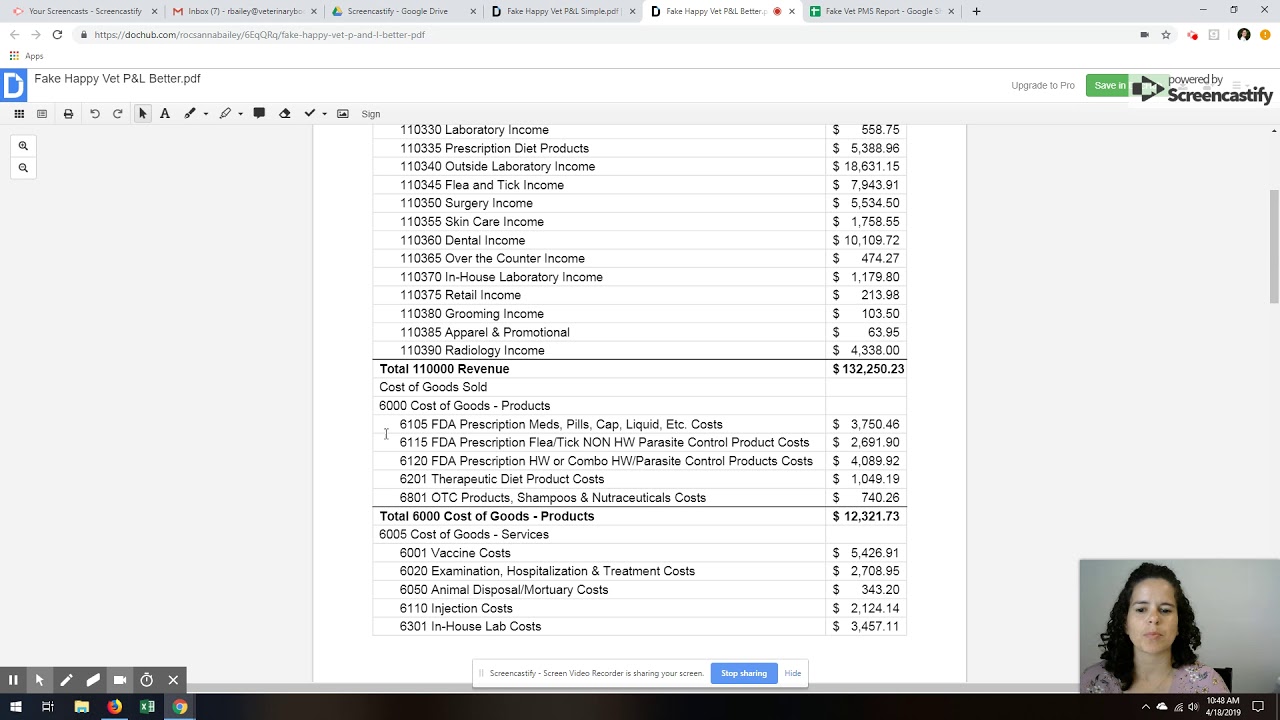
Task: Open the page thumbnails grid view
Action: pyautogui.click(x=19, y=114)
